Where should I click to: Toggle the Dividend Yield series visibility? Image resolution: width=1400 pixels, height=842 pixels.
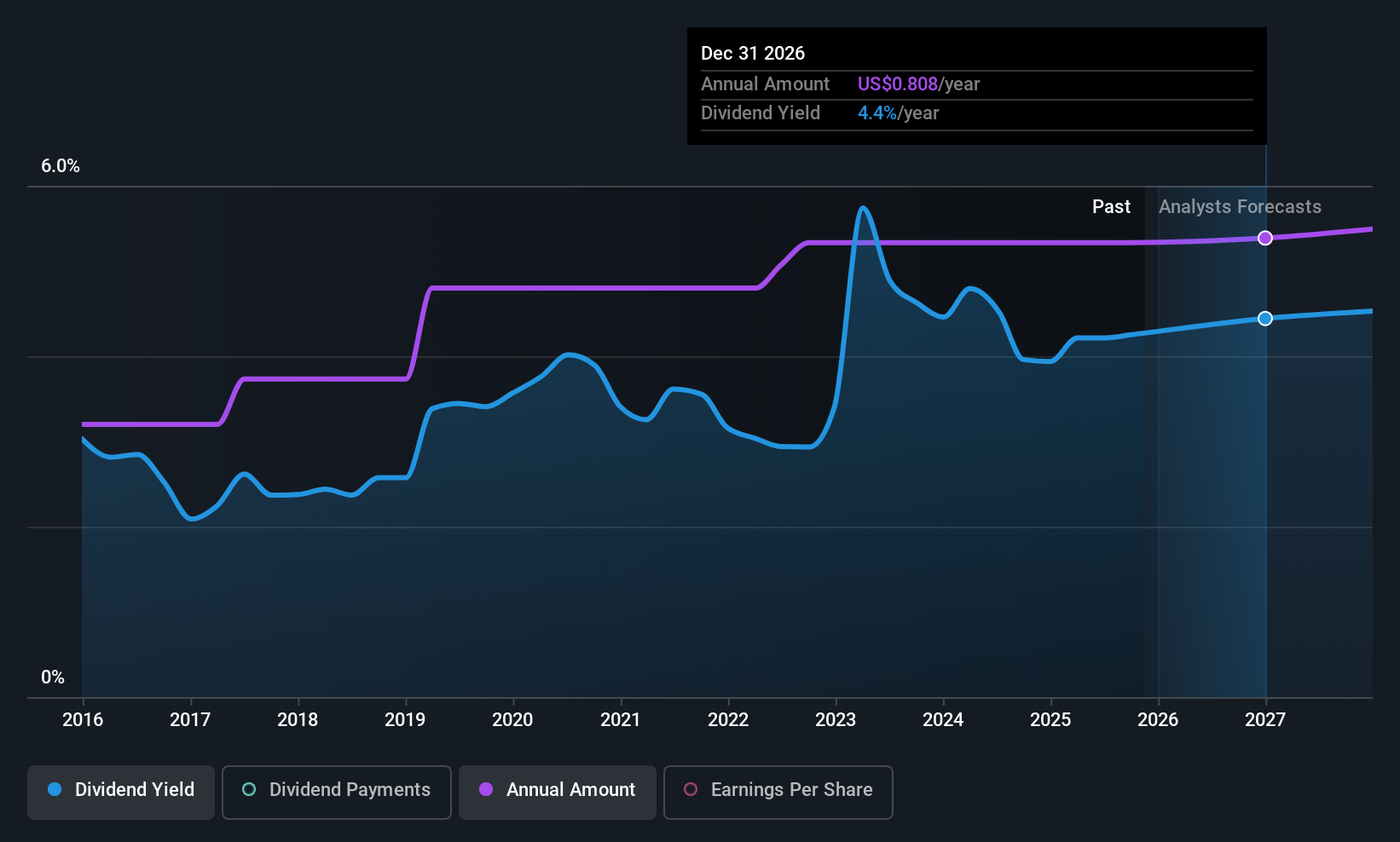pos(120,791)
